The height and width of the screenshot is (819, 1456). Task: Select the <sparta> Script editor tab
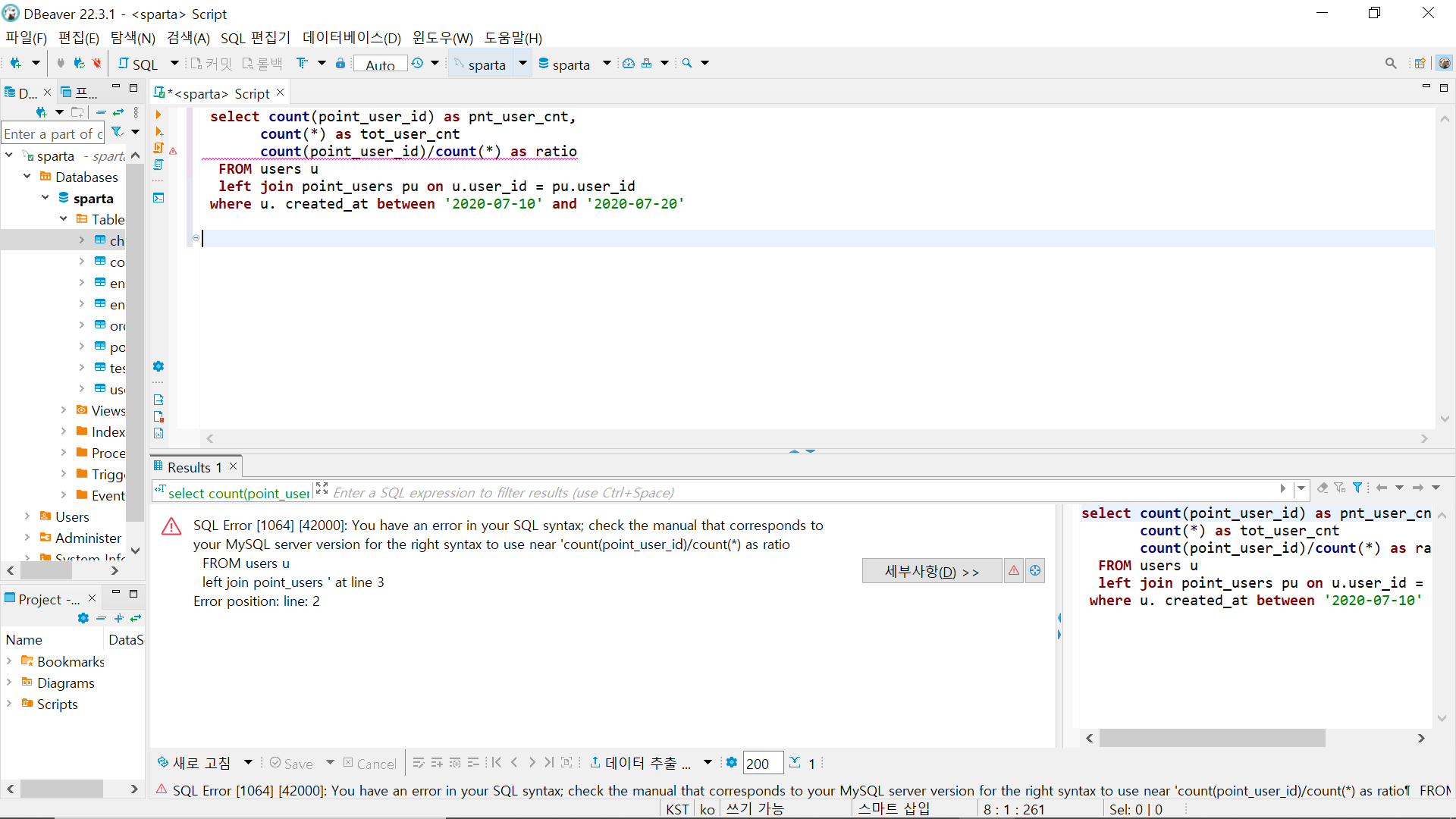pos(218,93)
